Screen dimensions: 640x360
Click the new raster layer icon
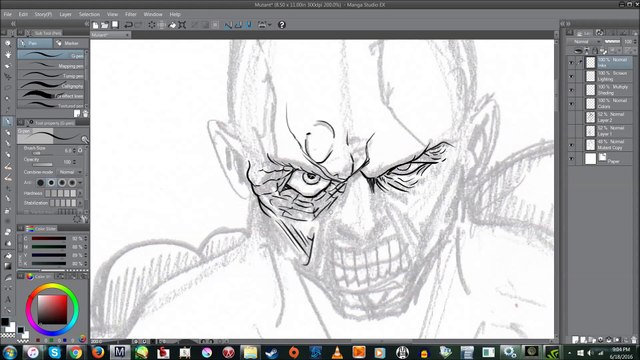click(576, 340)
